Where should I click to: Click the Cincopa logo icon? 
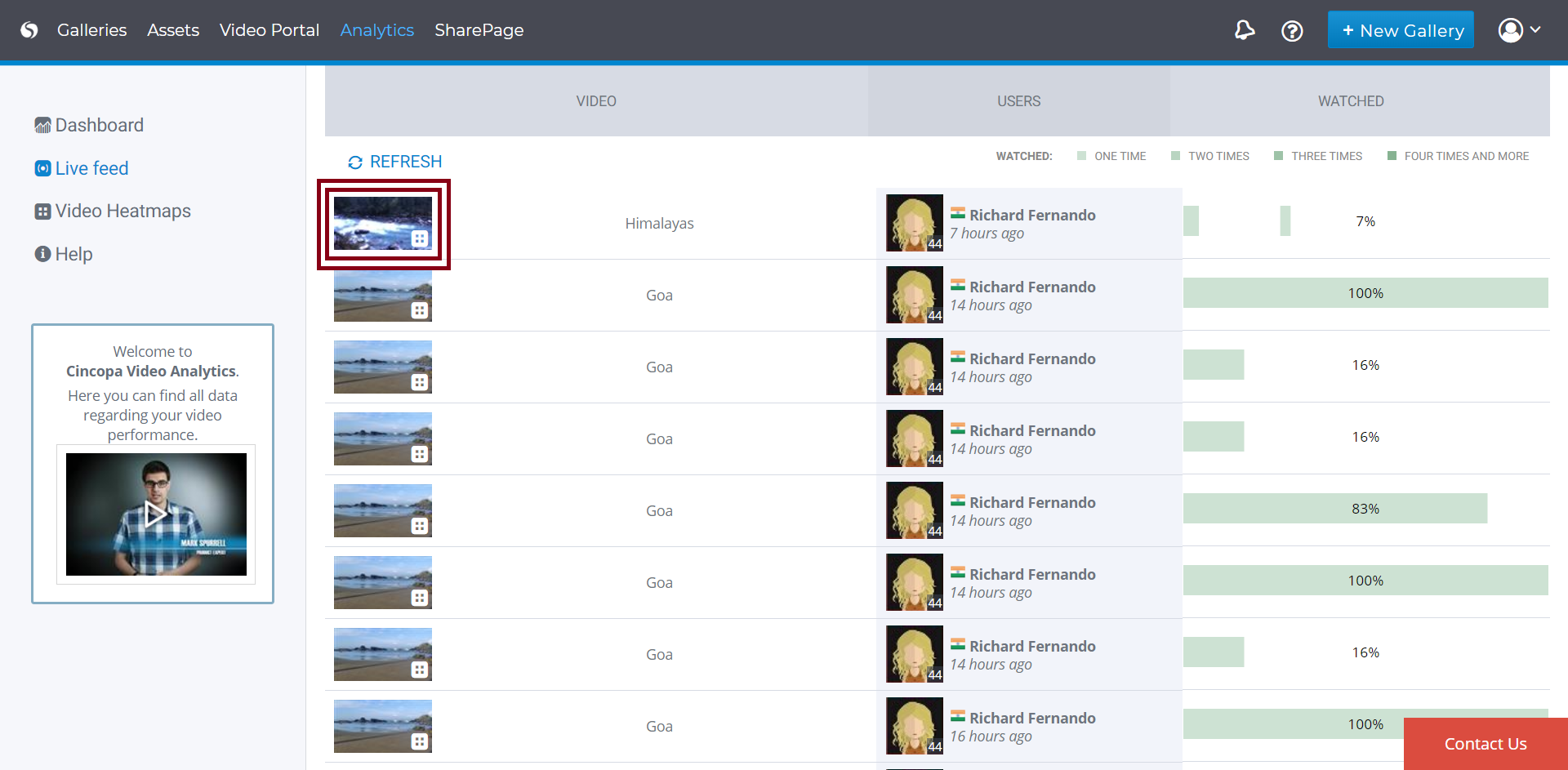(29, 30)
